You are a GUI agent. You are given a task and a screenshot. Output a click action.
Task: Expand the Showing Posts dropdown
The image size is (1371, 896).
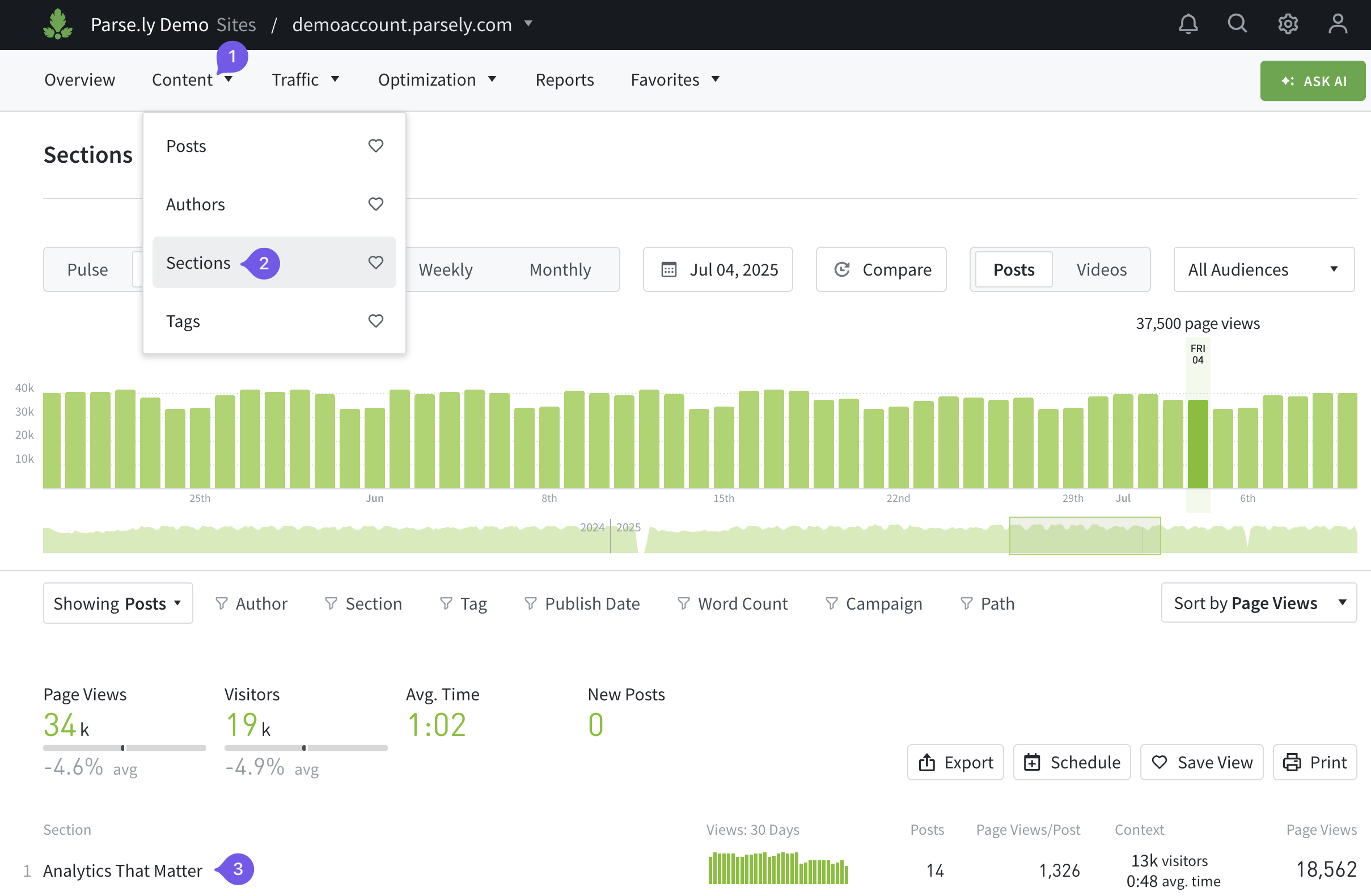pyautogui.click(x=117, y=603)
